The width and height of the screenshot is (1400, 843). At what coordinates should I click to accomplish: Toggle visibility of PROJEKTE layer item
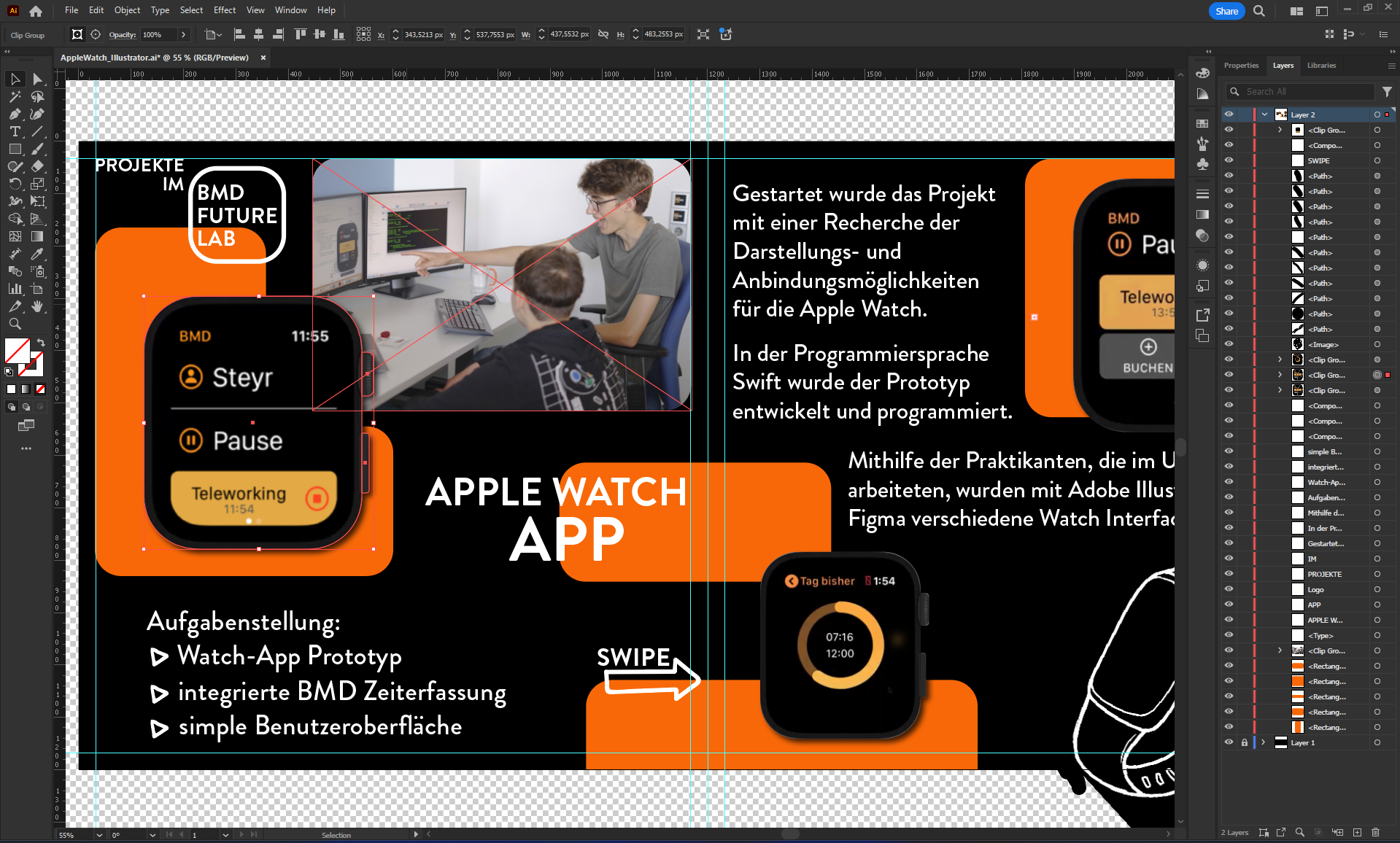[x=1229, y=574]
